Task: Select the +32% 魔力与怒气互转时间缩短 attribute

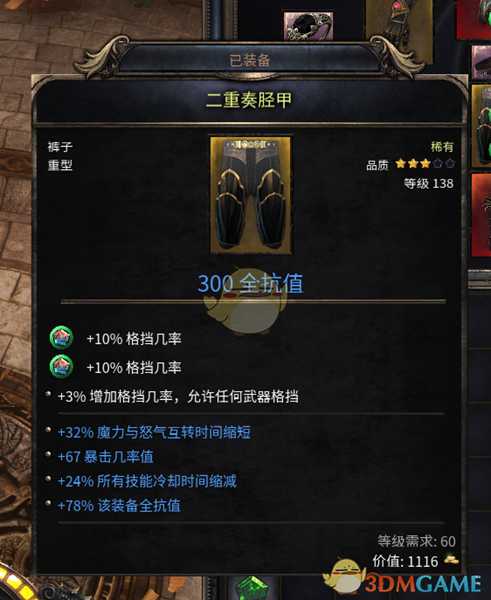Action: (x=154, y=432)
